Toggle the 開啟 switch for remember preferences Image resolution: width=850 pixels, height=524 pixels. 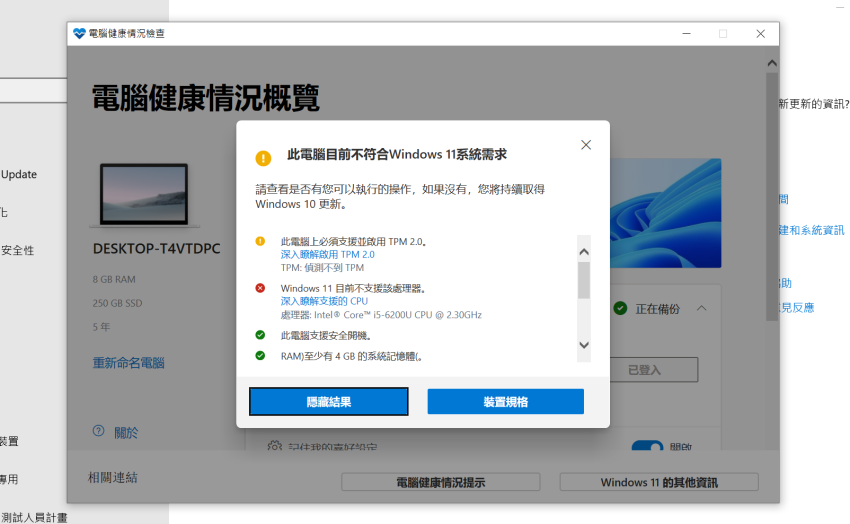647,447
